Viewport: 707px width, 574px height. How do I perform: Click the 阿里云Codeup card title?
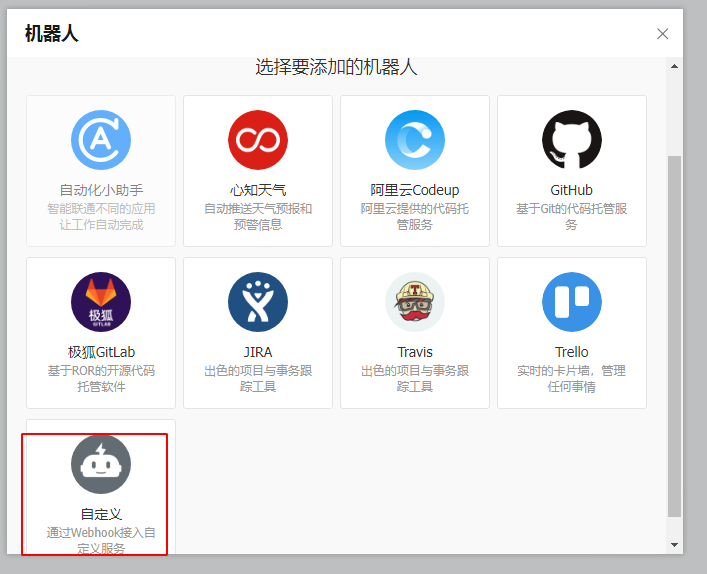[415, 190]
